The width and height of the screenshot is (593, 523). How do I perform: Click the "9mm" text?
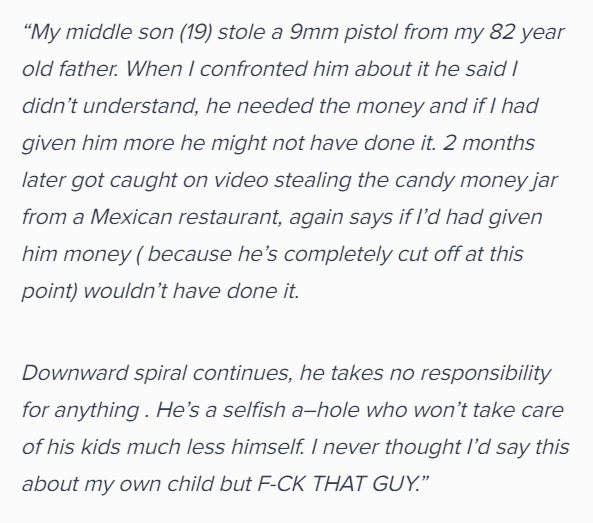click(314, 32)
